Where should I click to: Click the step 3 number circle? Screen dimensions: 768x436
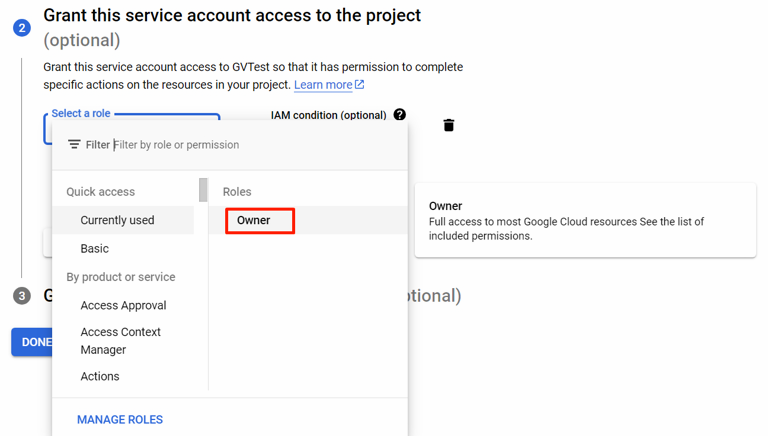[22, 296]
